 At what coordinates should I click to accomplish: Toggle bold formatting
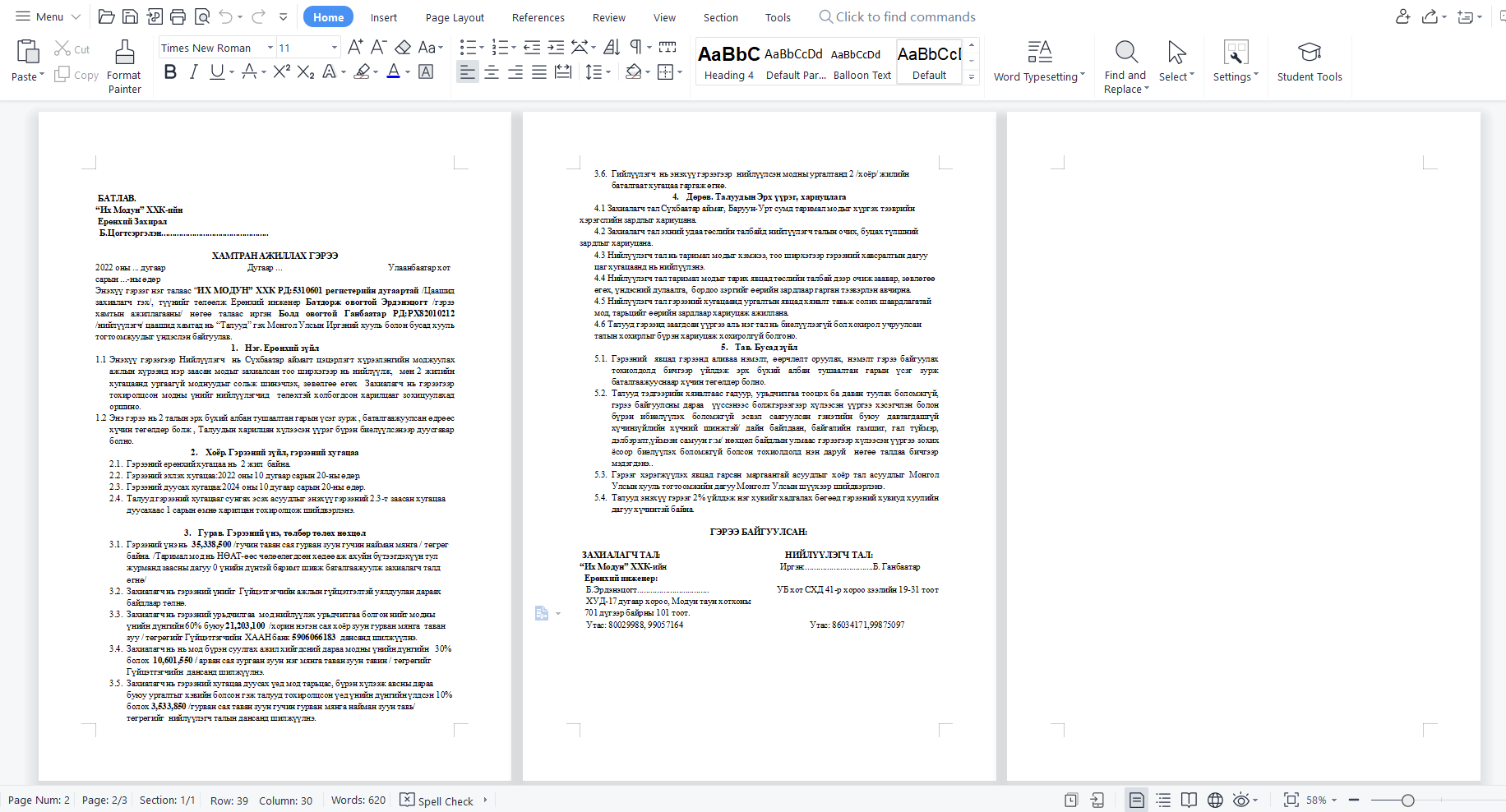(170, 72)
